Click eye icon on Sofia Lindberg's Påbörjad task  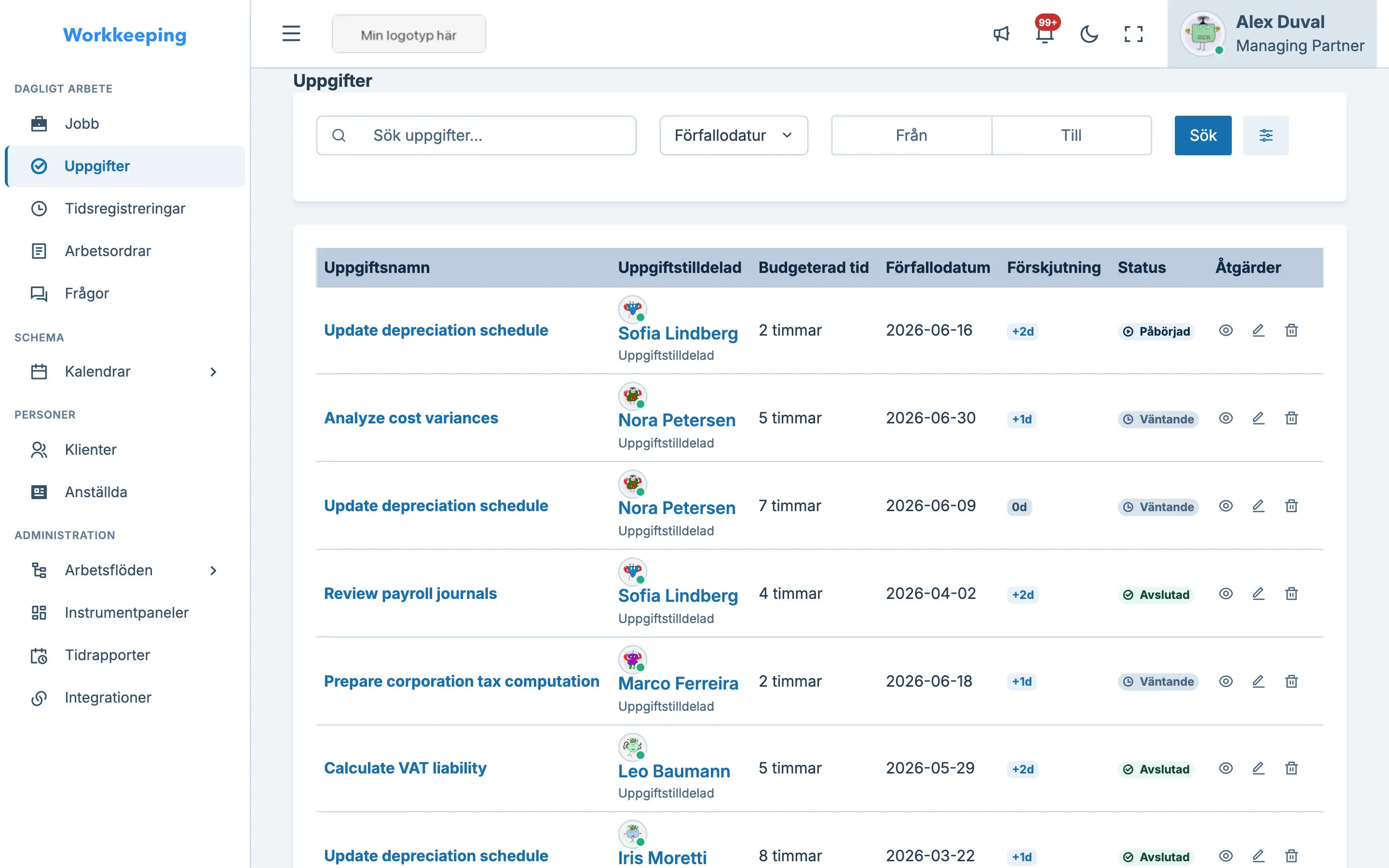point(1226,331)
